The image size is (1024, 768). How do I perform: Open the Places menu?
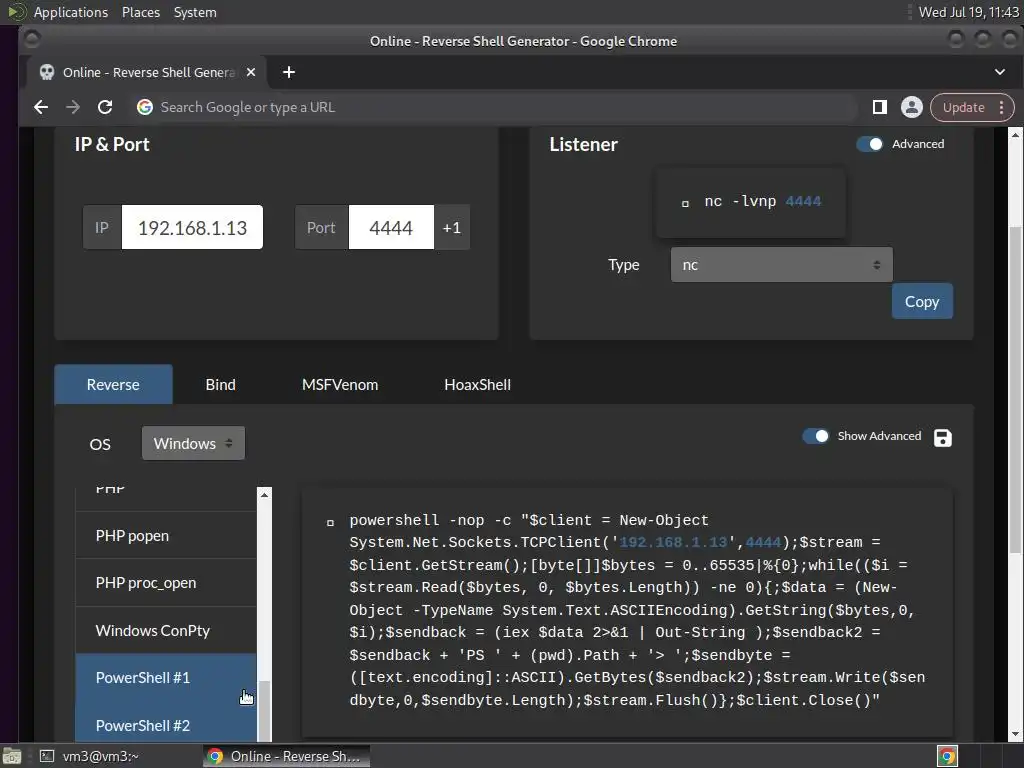140,12
